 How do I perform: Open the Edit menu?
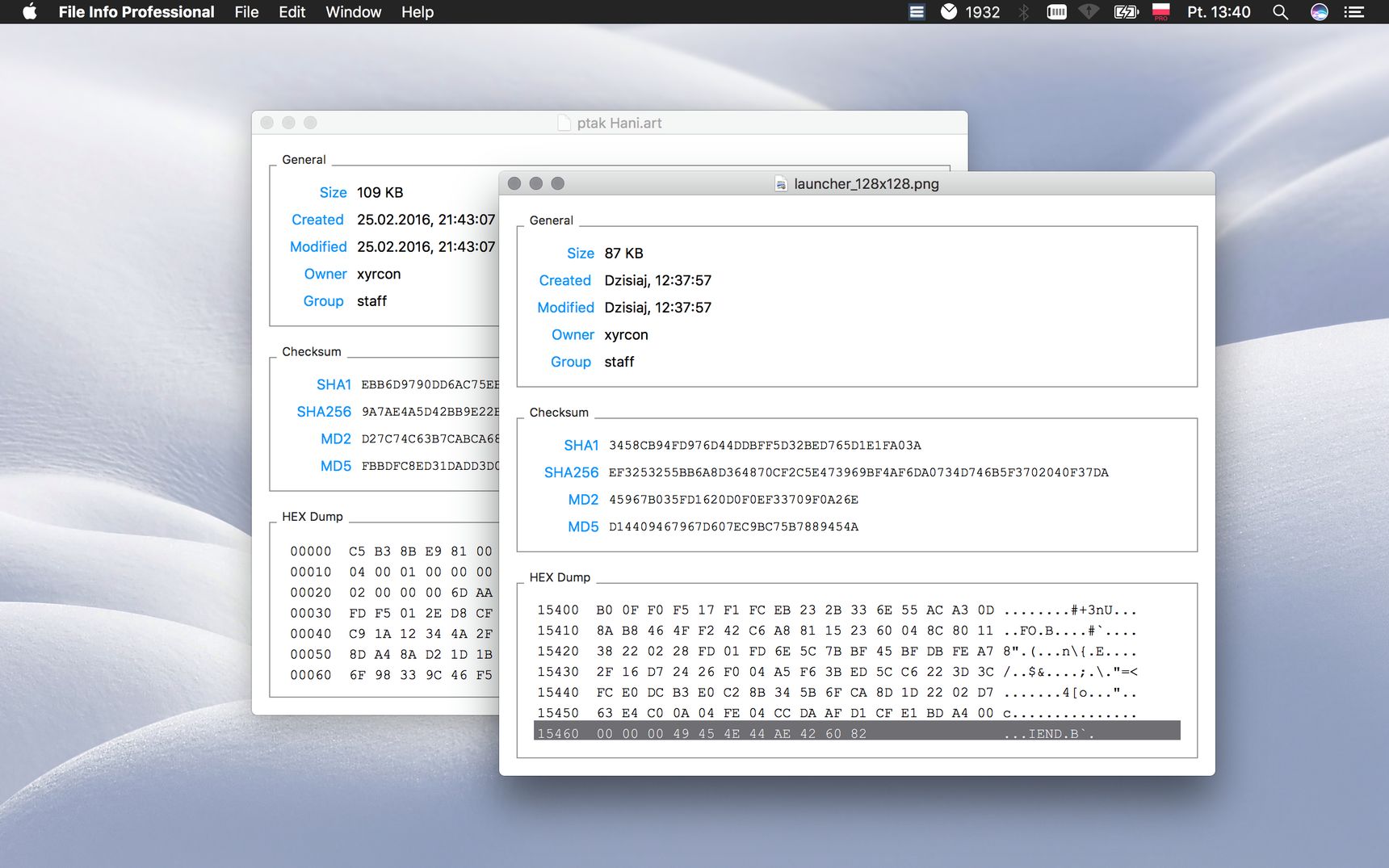click(x=292, y=12)
